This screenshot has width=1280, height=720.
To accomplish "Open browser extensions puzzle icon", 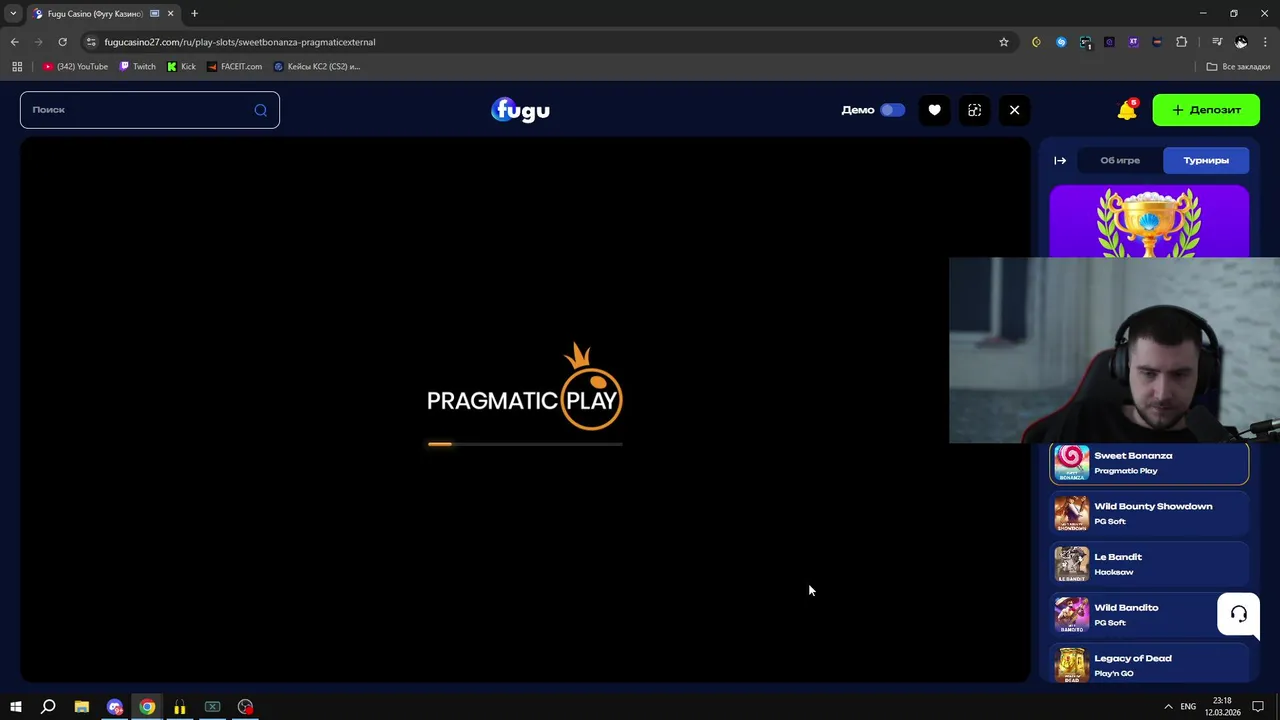I will [1181, 42].
